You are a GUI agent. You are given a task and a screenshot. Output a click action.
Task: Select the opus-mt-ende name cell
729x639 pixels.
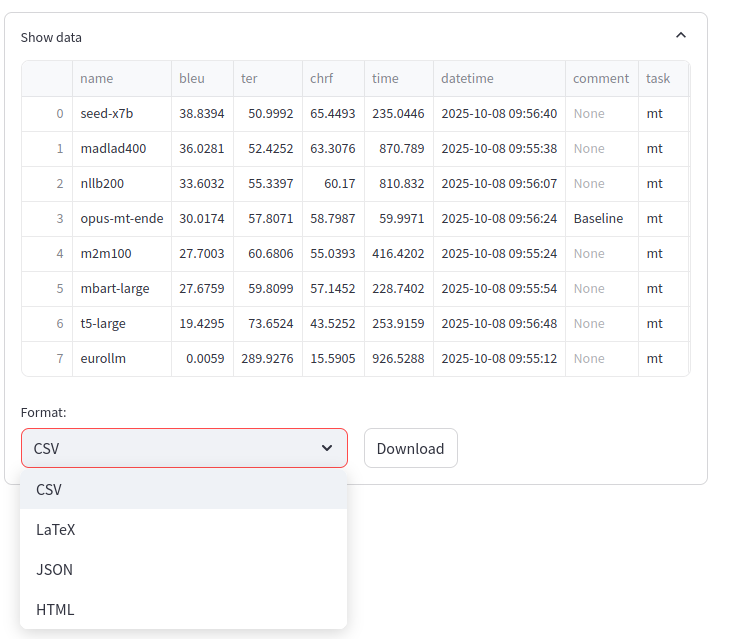click(121, 219)
